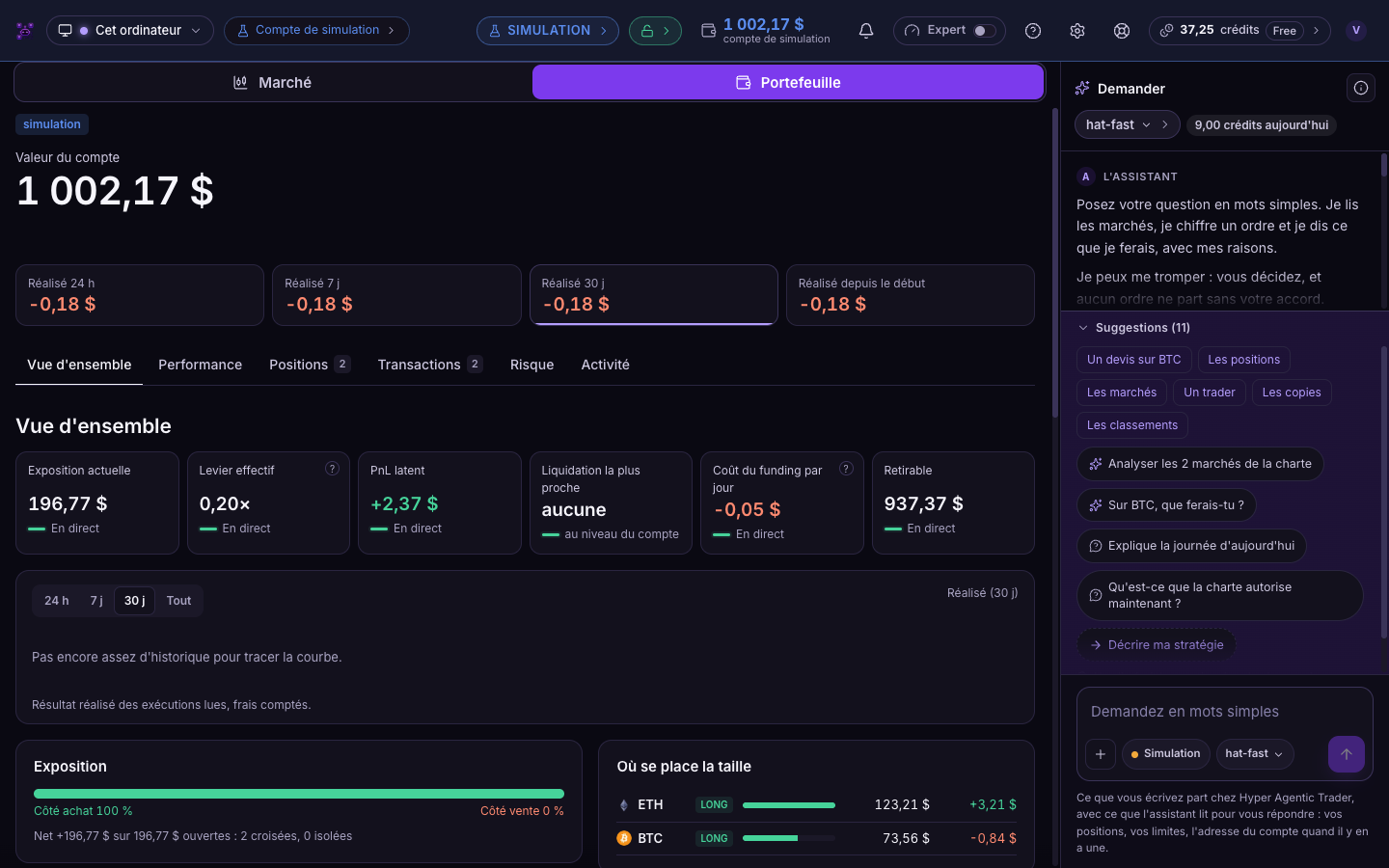Click Explique la journée d'aujourd'hui suggestion

[1192, 546]
